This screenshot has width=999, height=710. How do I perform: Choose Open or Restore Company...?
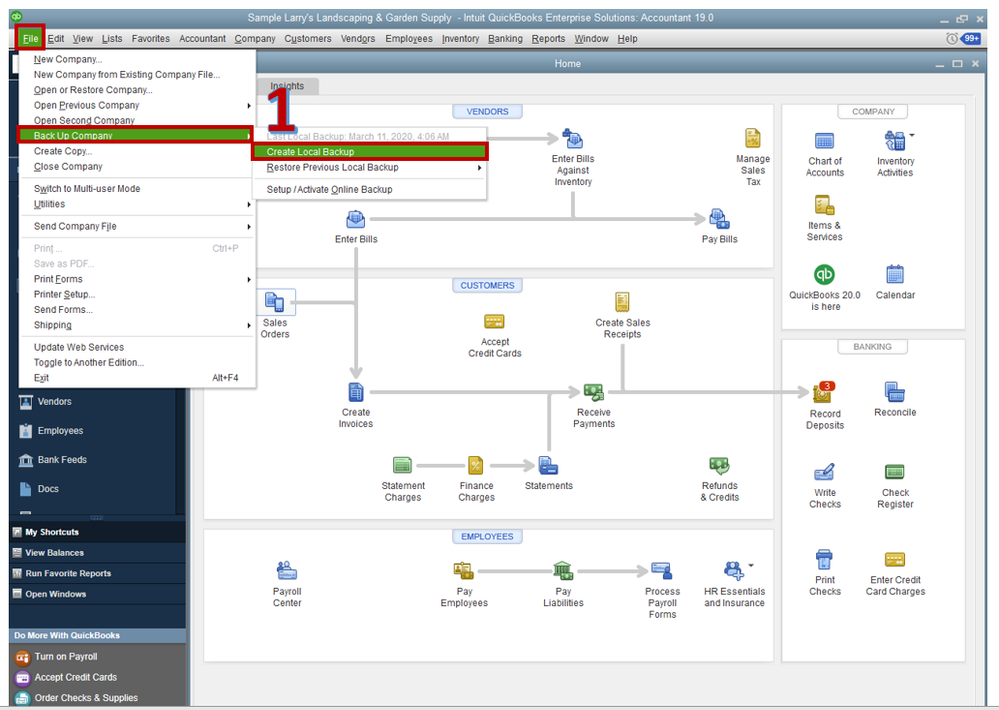click(x=137, y=90)
